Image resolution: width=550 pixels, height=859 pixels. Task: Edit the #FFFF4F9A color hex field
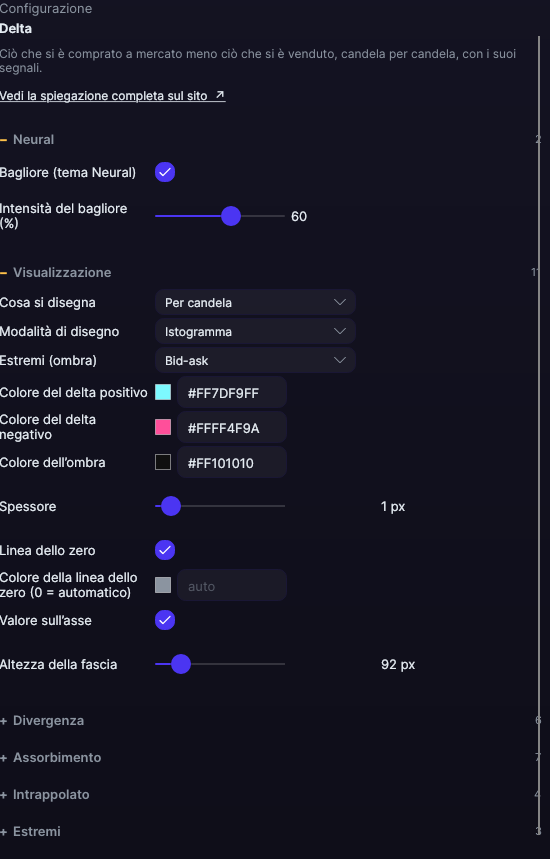click(x=232, y=428)
